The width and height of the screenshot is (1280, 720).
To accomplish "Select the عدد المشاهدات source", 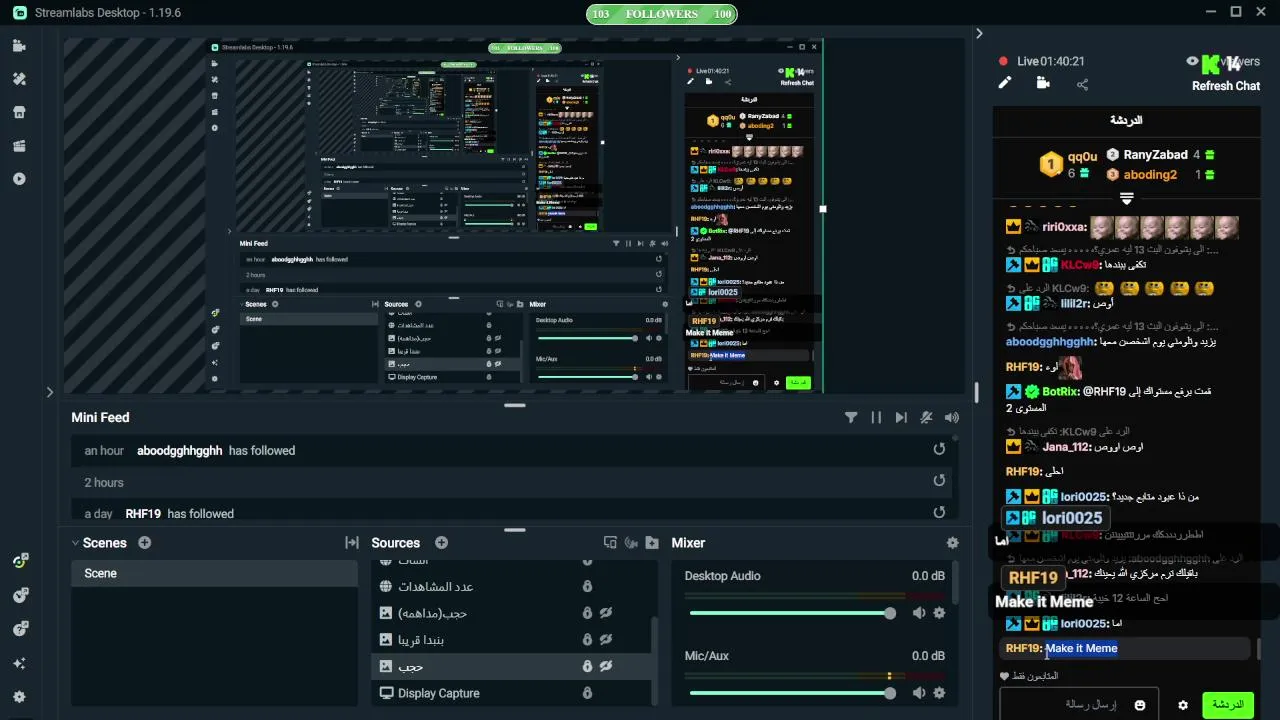I will 512,586.
